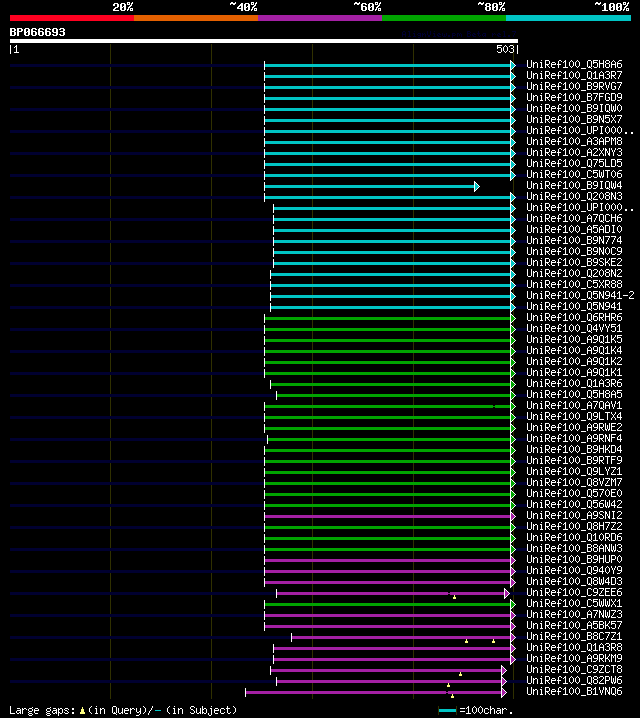The height and width of the screenshot is (718, 640).
Task: Select hit label UniRef100_Q4VY51
Action: pyautogui.click(x=574, y=328)
